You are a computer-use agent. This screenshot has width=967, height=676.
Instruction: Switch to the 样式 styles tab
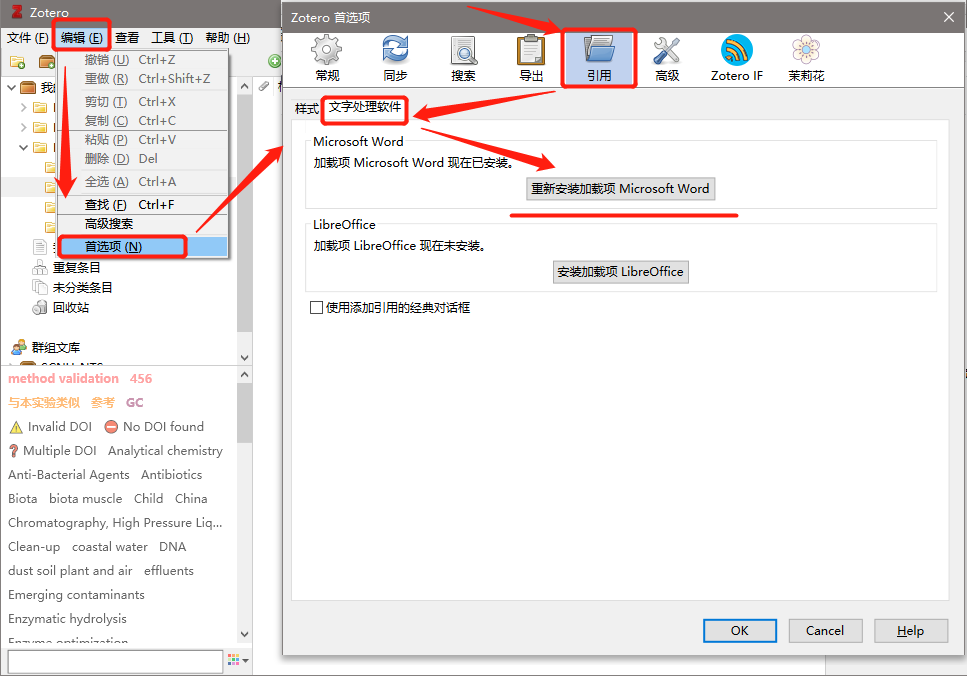[307, 109]
